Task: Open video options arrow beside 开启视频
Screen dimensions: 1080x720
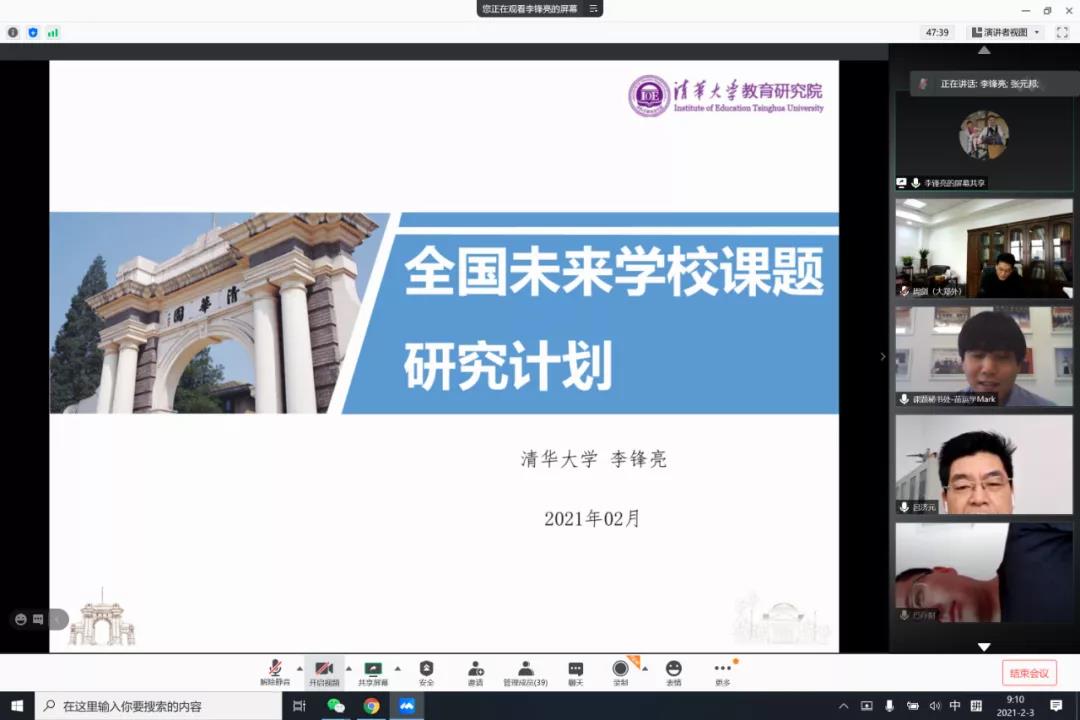Action: point(349,668)
